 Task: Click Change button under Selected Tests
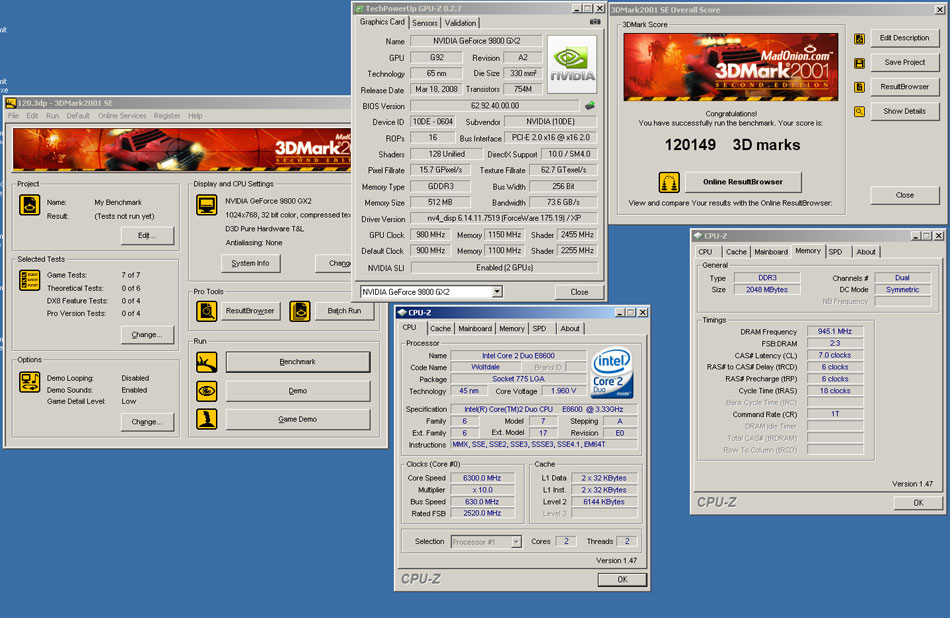click(x=147, y=334)
